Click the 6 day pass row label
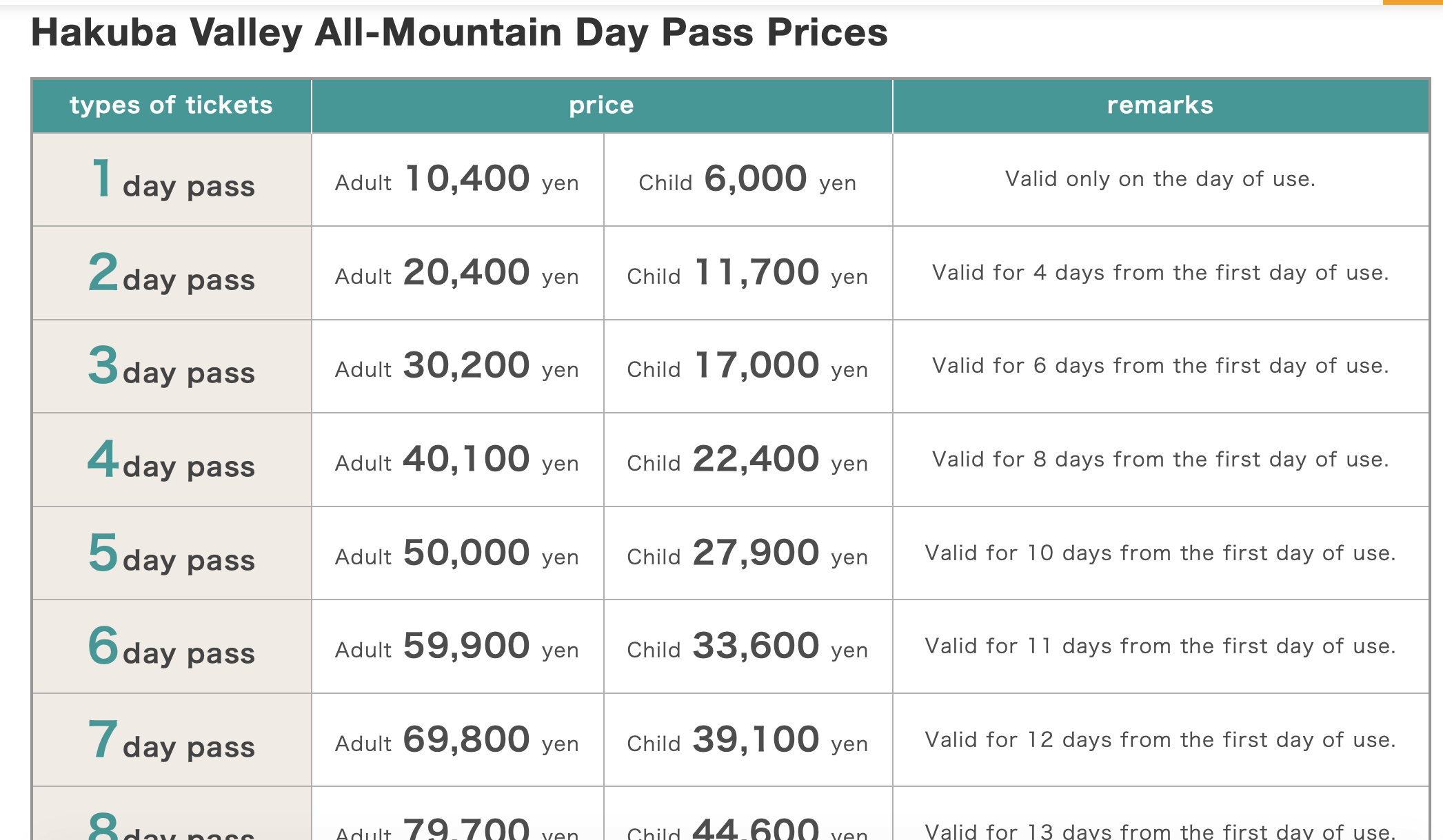1443x840 pixels. [x=172, y=647]
